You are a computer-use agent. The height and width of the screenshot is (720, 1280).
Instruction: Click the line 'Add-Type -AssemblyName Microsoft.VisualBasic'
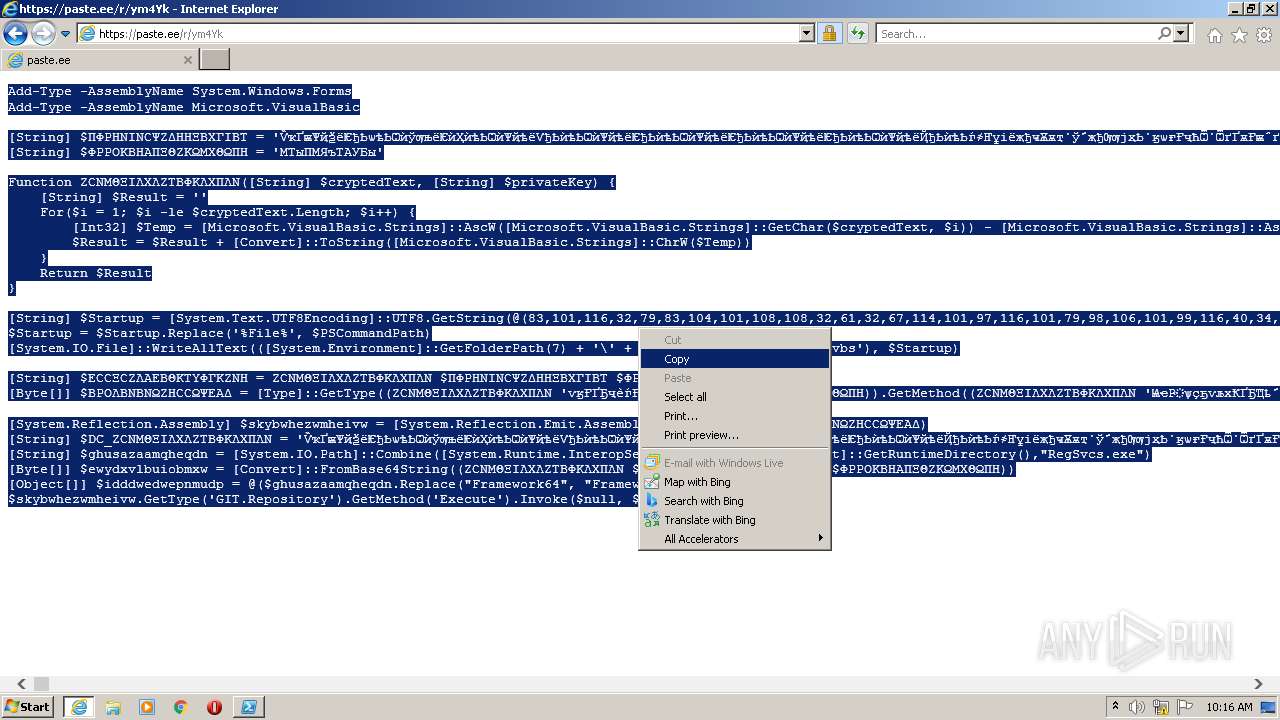tap(184, 107)
